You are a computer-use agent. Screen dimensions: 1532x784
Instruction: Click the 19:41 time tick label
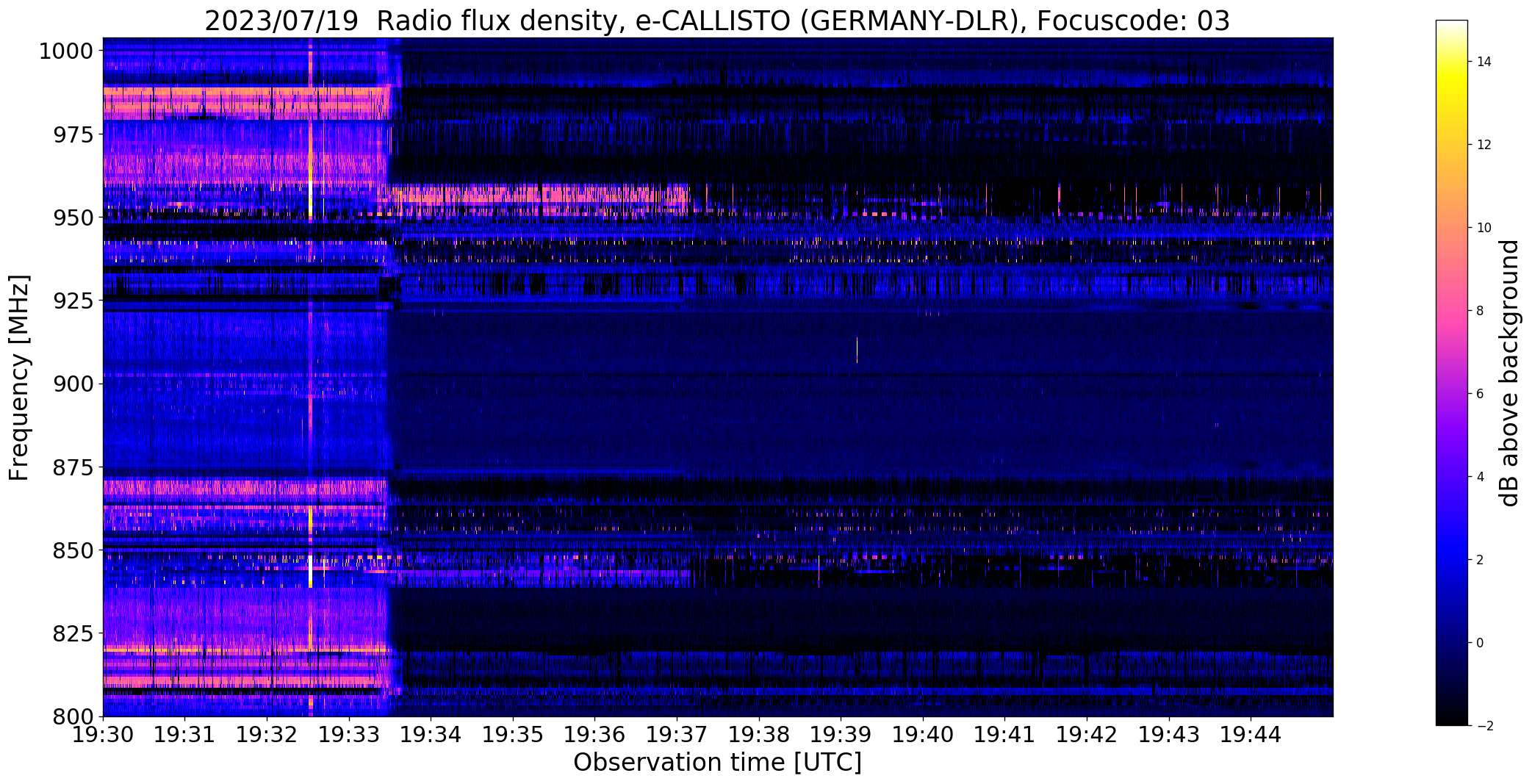pos(1005,734)
